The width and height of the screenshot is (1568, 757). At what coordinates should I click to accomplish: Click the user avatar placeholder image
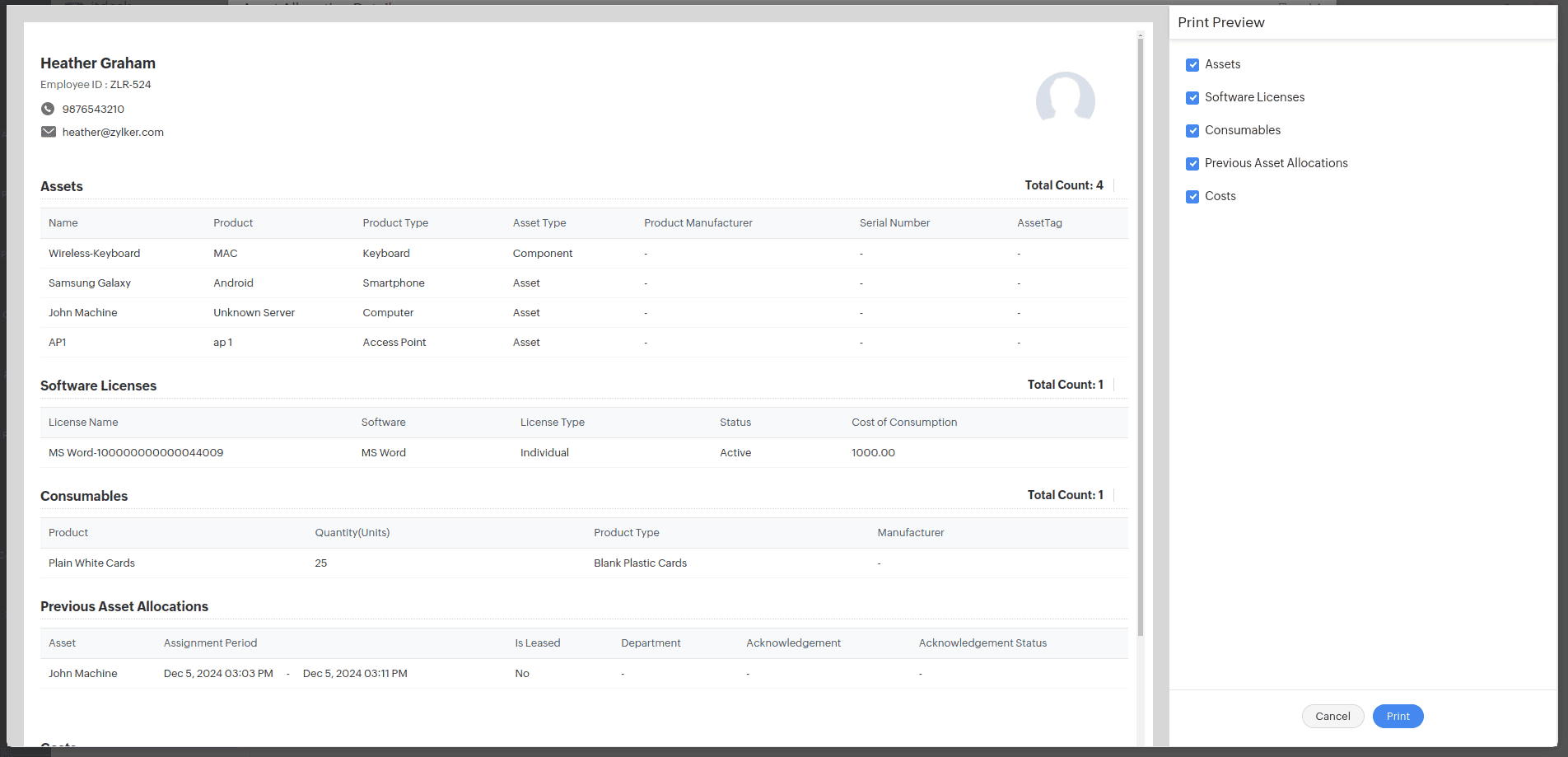(1065, 98)
